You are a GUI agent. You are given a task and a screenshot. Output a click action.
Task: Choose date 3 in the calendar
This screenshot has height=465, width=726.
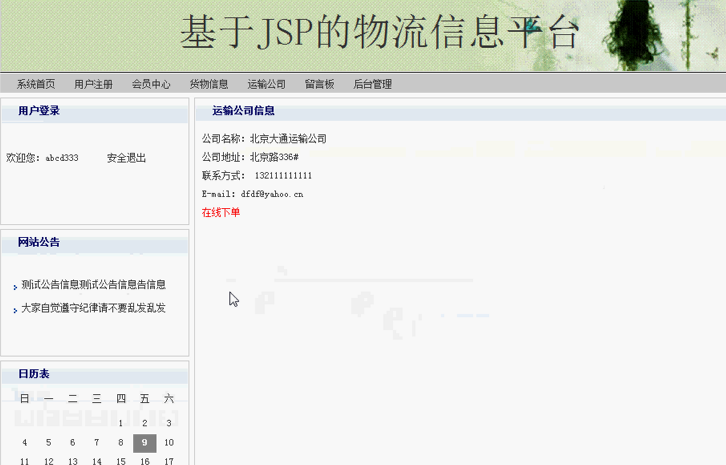click(x=169, y=423)
